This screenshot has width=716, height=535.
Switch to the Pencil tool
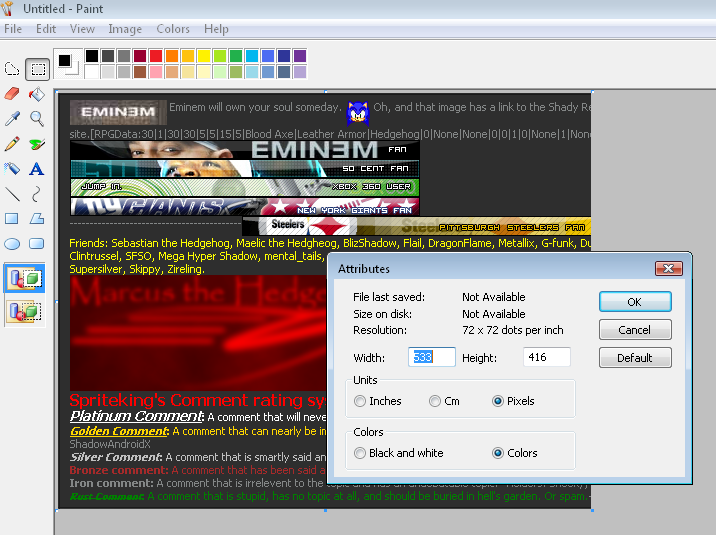12,144
